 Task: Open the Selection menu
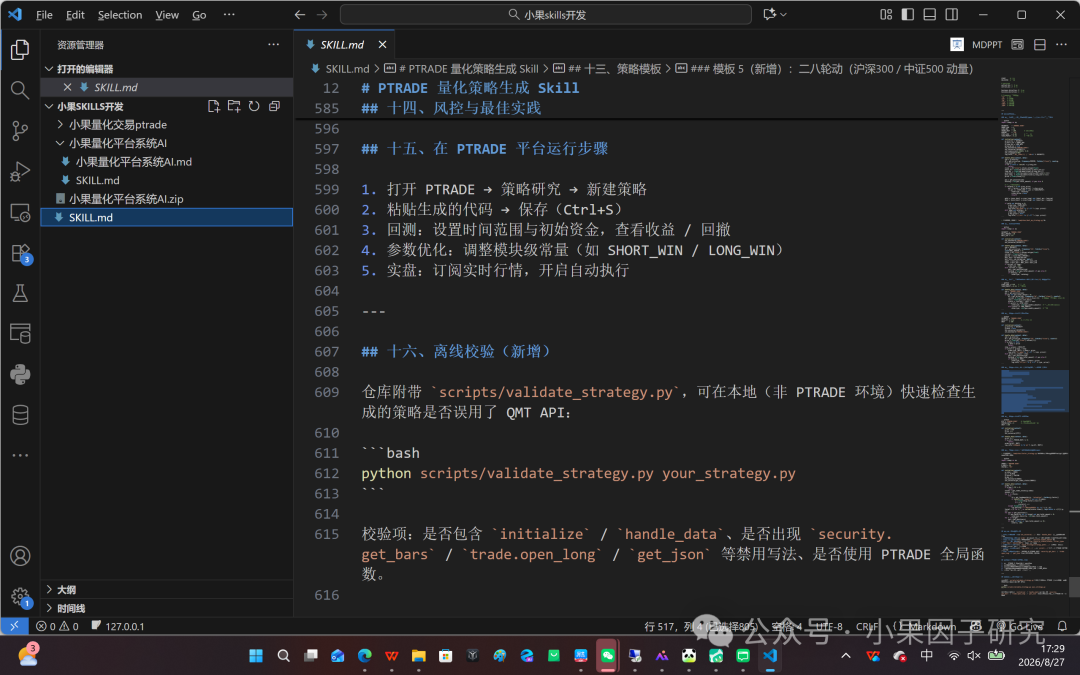pyautogui.click(x=120, y=14)
